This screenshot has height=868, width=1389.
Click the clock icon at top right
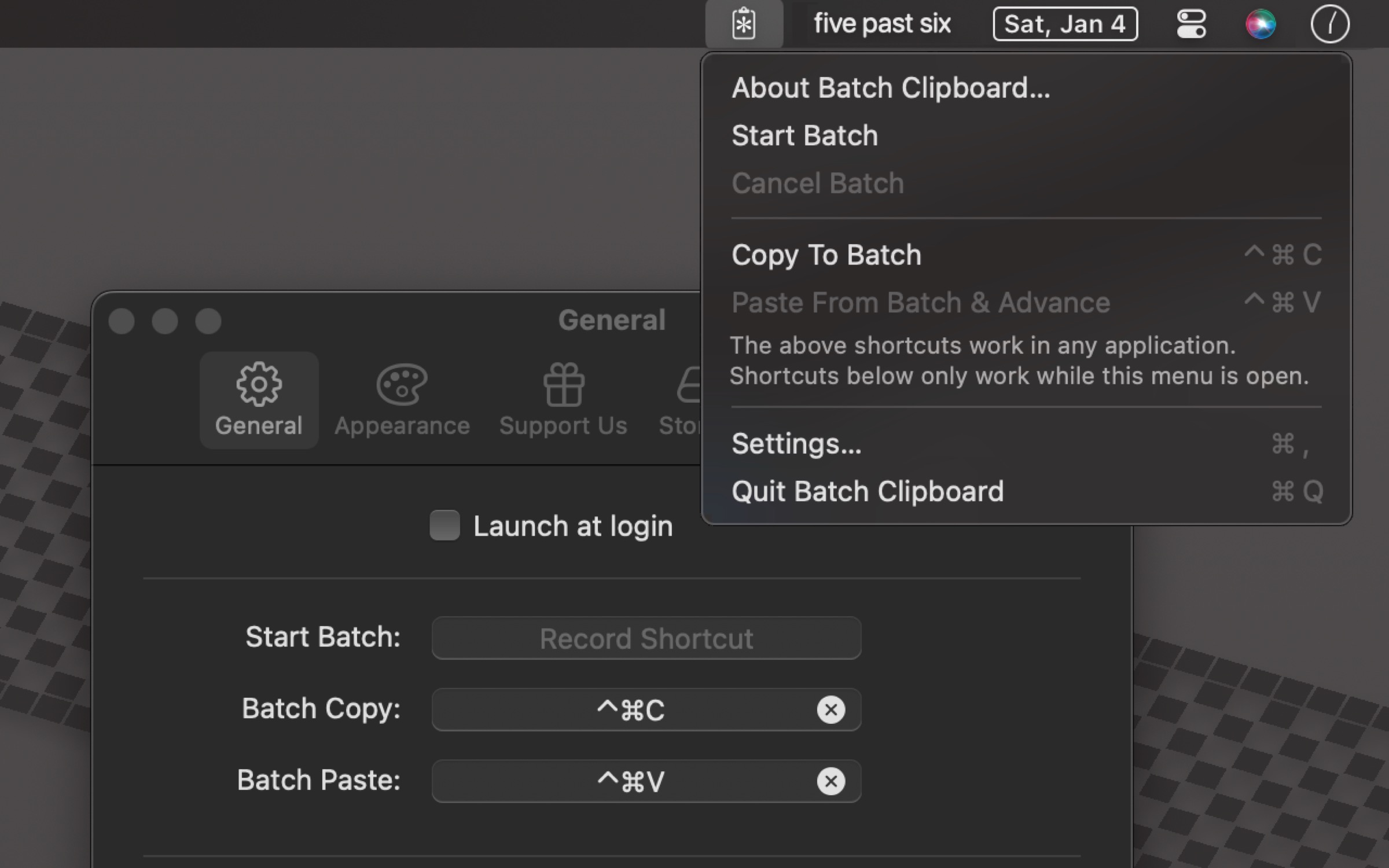tap(1329, 23)
